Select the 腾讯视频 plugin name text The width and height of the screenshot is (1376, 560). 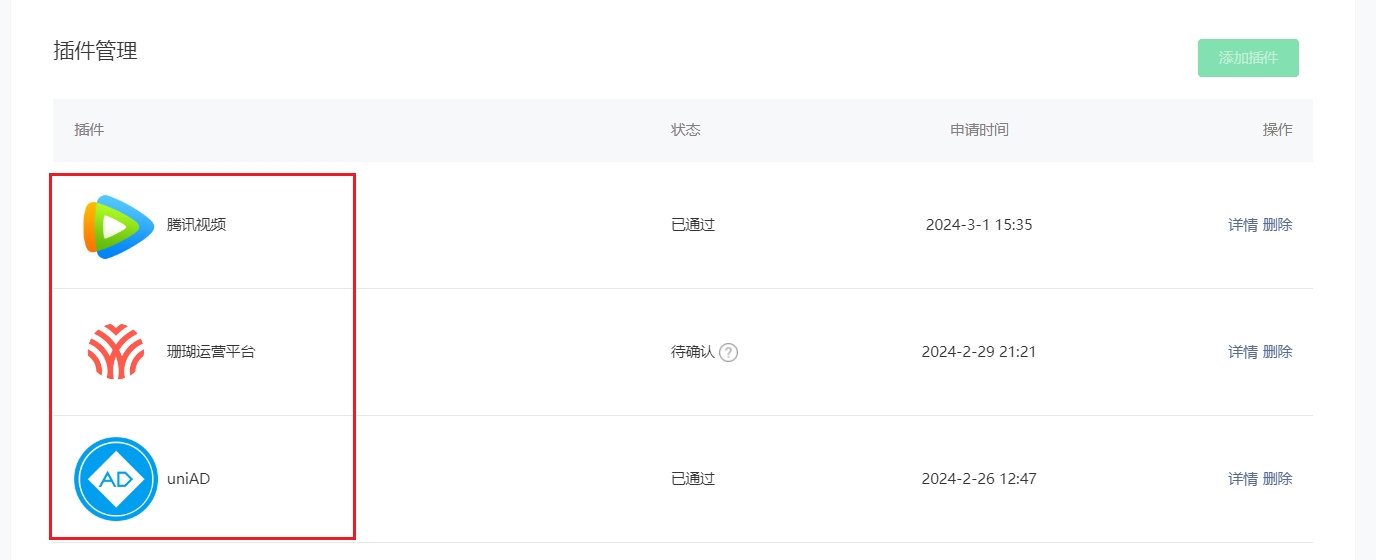[x=197, y=225]
